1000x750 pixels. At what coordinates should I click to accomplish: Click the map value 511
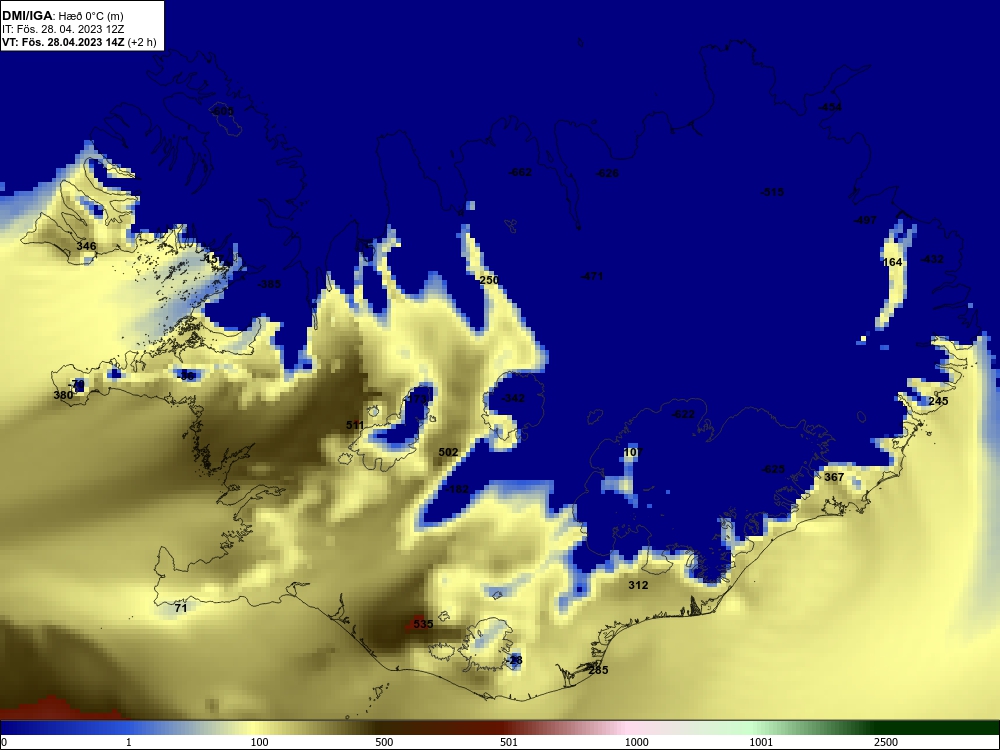(x=355, y=425)
